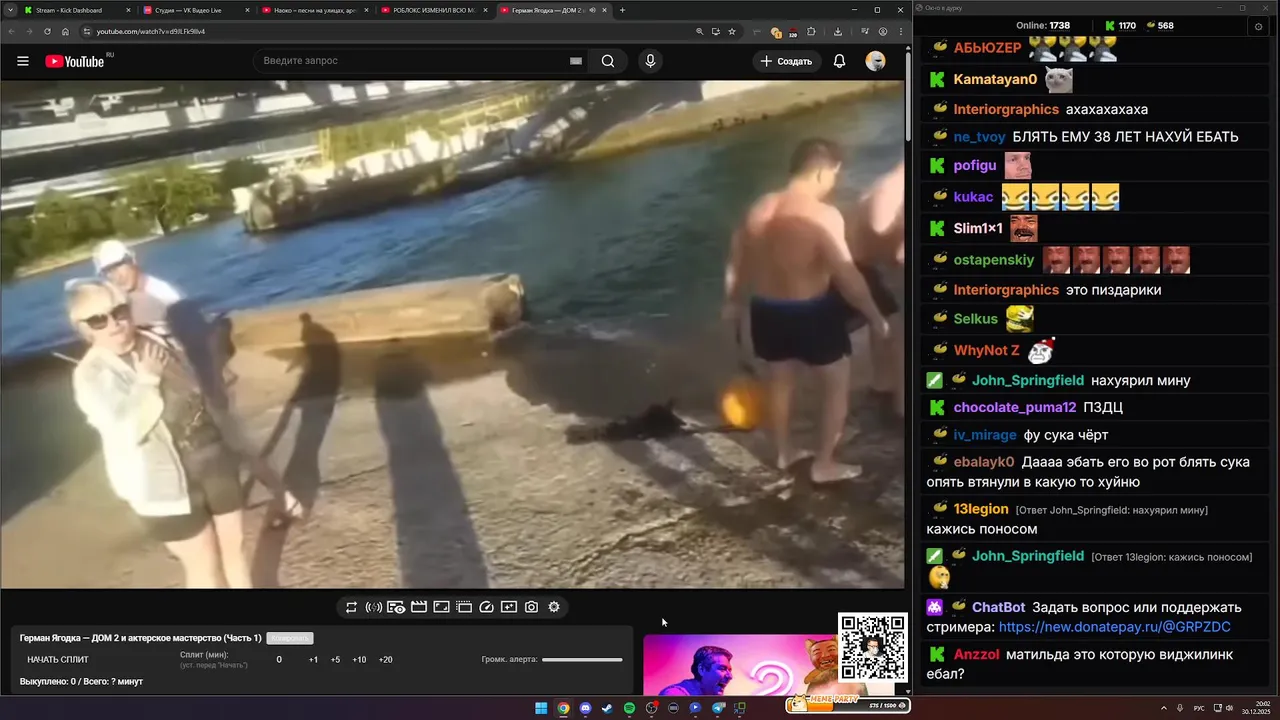
Task: Open Steam from the taskbar
Action: [607, 708]
